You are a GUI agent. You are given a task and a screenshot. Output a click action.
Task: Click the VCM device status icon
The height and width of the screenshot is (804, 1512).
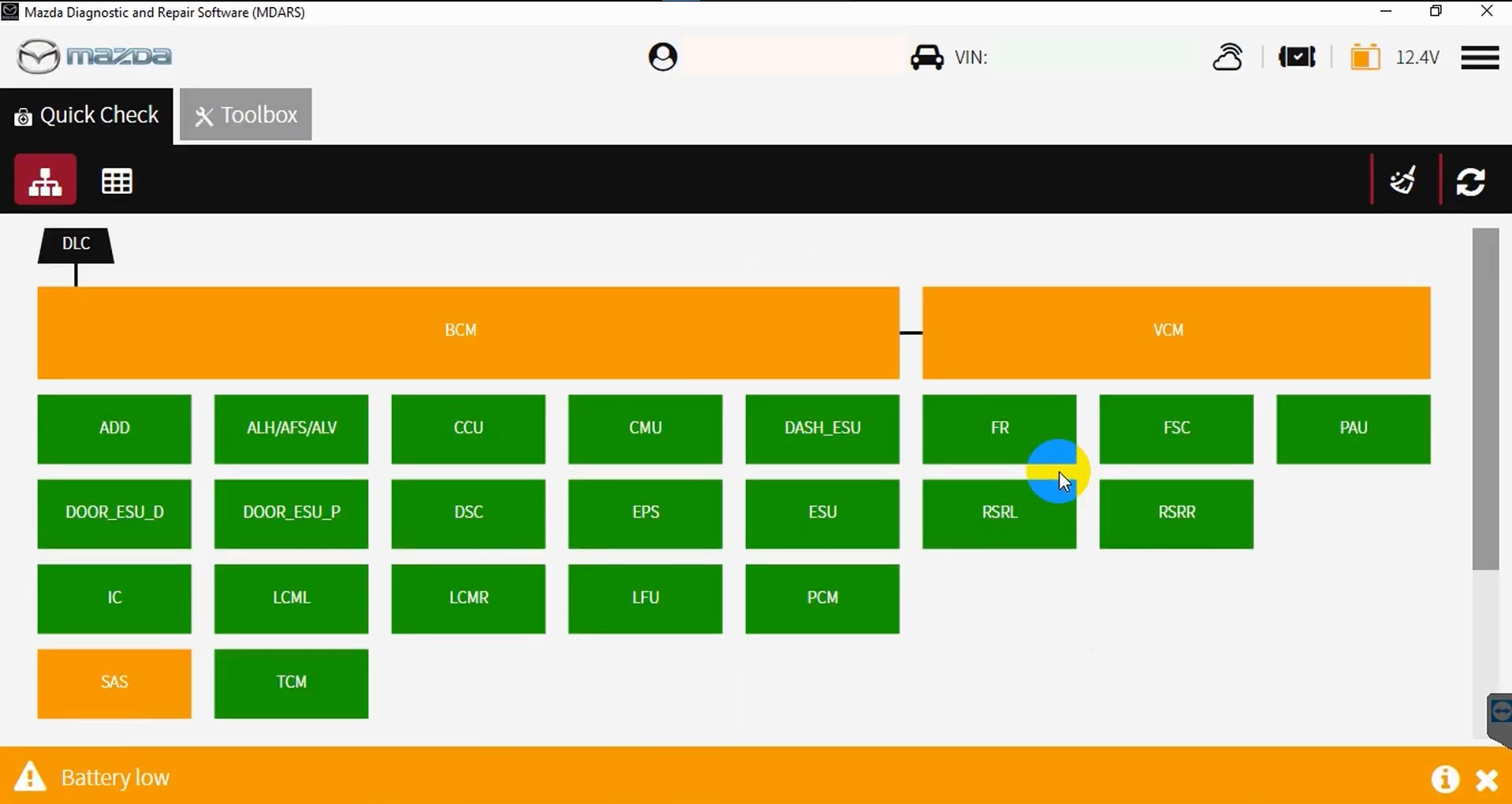click(1297, 57)
